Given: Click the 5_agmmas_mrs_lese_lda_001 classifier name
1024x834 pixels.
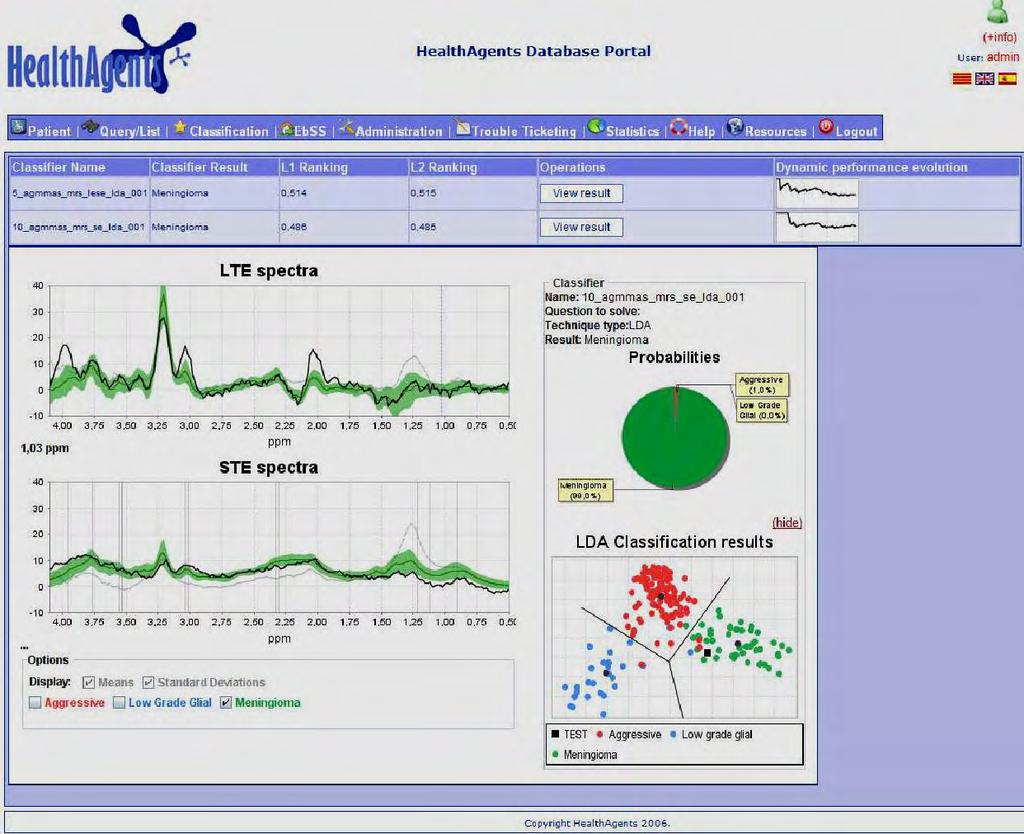Looking at the screenshot, I should (80, 193).
